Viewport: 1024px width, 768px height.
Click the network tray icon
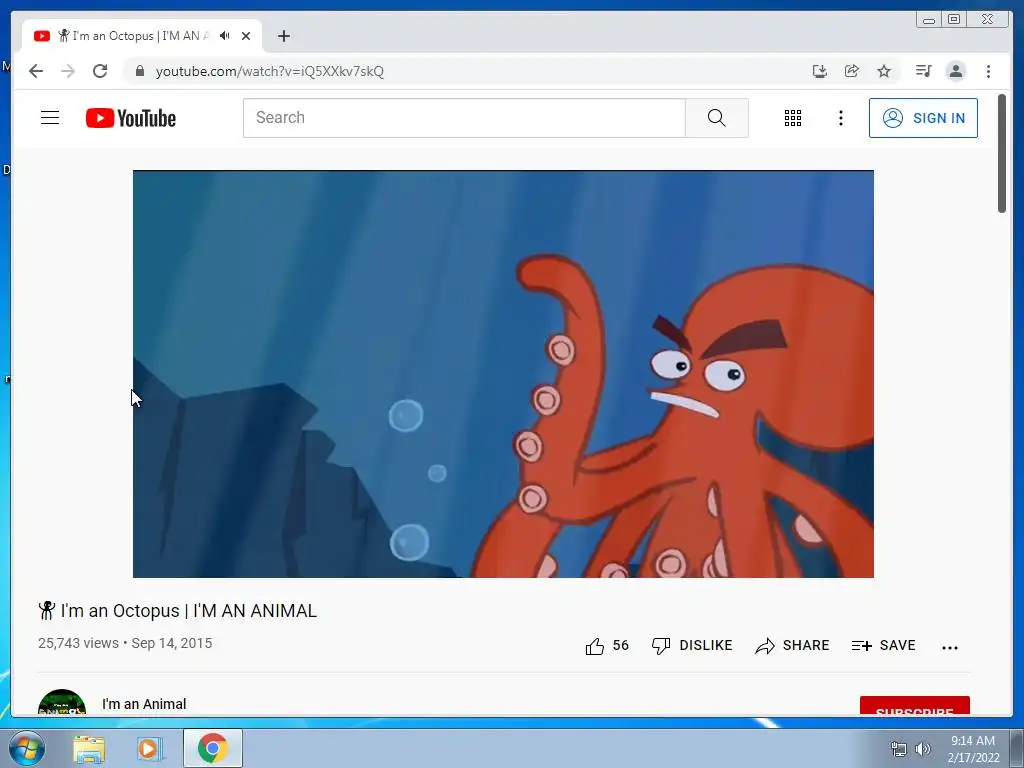pos(899,749)
